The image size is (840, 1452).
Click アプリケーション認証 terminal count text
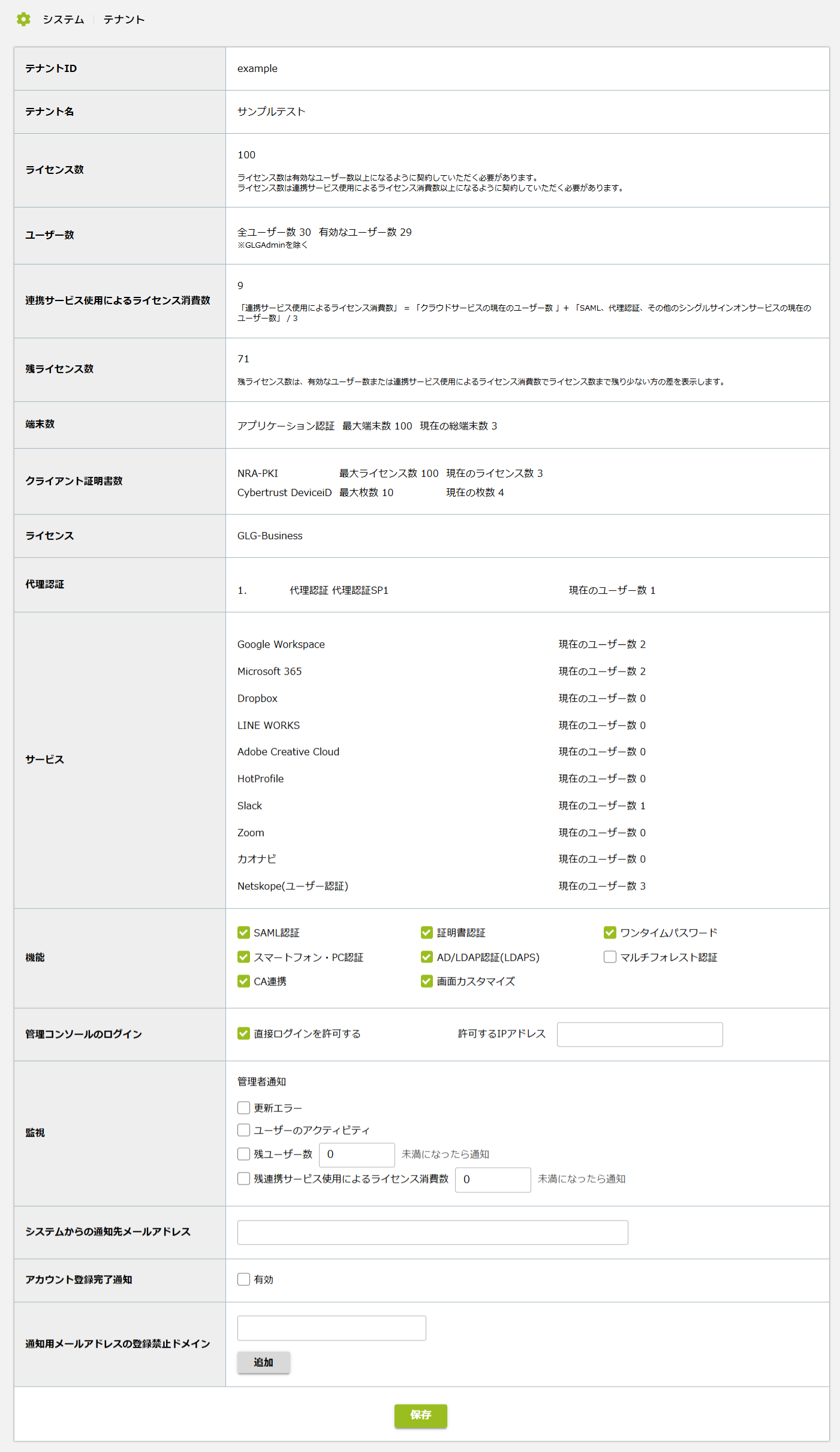pos(367,426)
